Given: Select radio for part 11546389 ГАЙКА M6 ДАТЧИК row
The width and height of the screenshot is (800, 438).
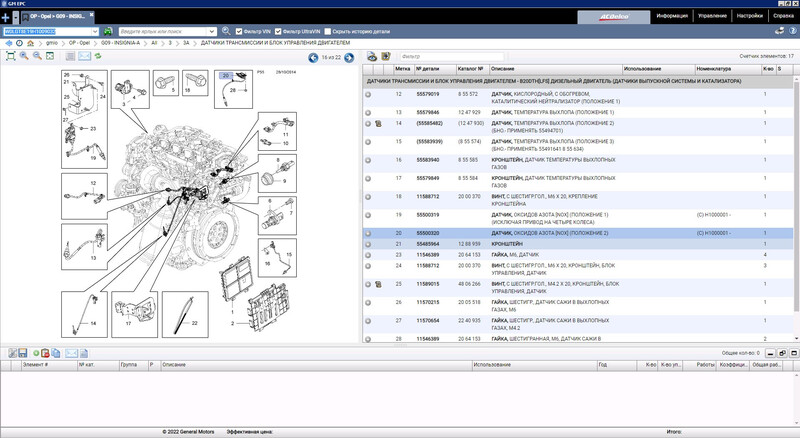Looking at the screenshot, I should [x=368, y=255].
